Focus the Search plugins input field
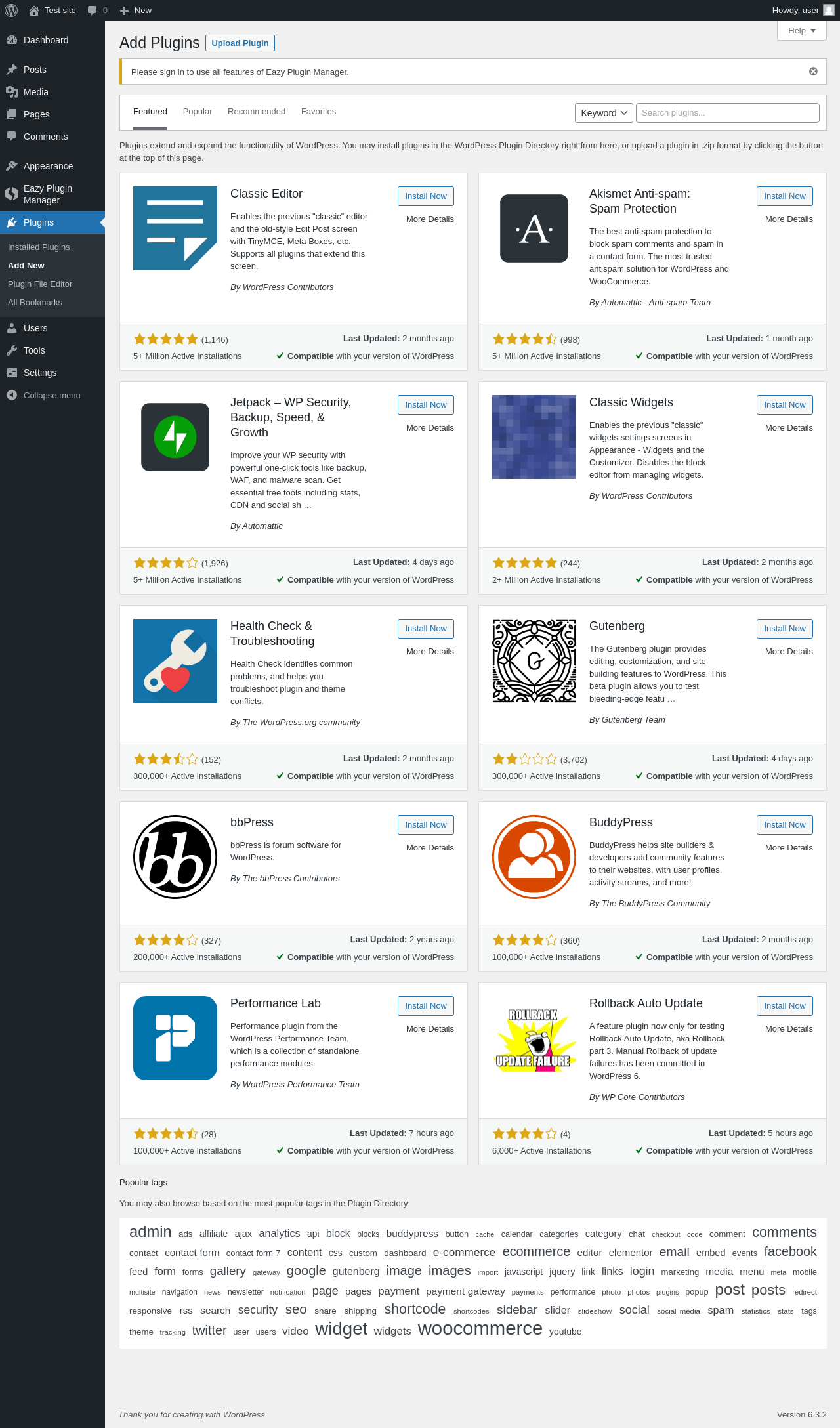The width and height of the screenshot is (840, 1428). pos(728,113)
